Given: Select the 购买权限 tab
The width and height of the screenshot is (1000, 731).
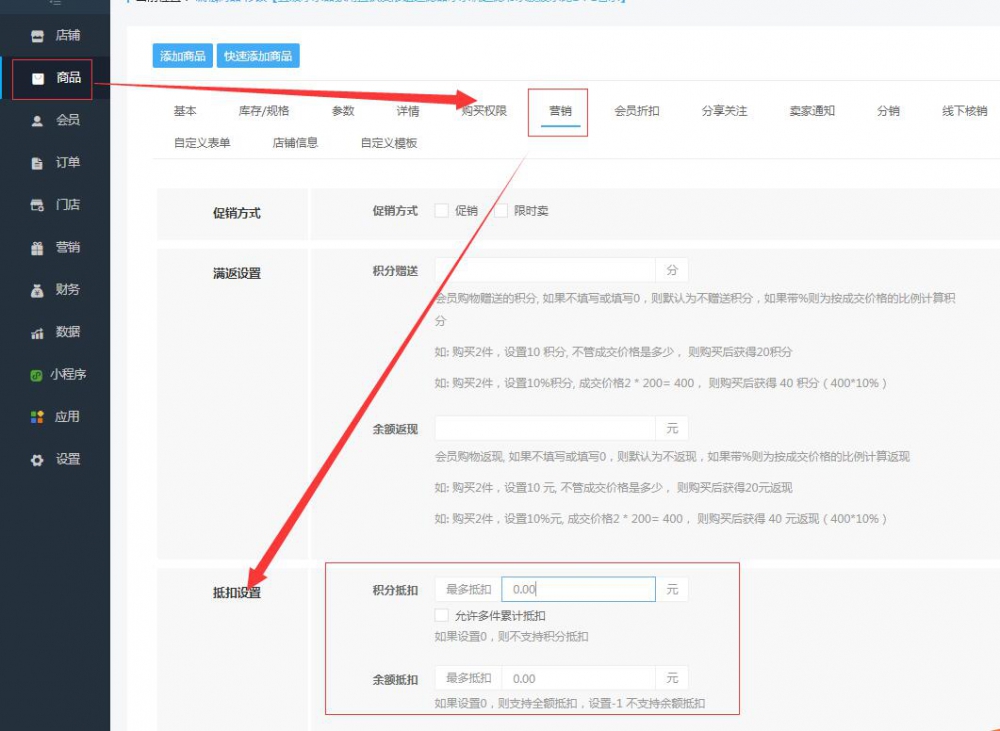Looking at the screenshot, I should pyautogui.click(x=484, y=111).
